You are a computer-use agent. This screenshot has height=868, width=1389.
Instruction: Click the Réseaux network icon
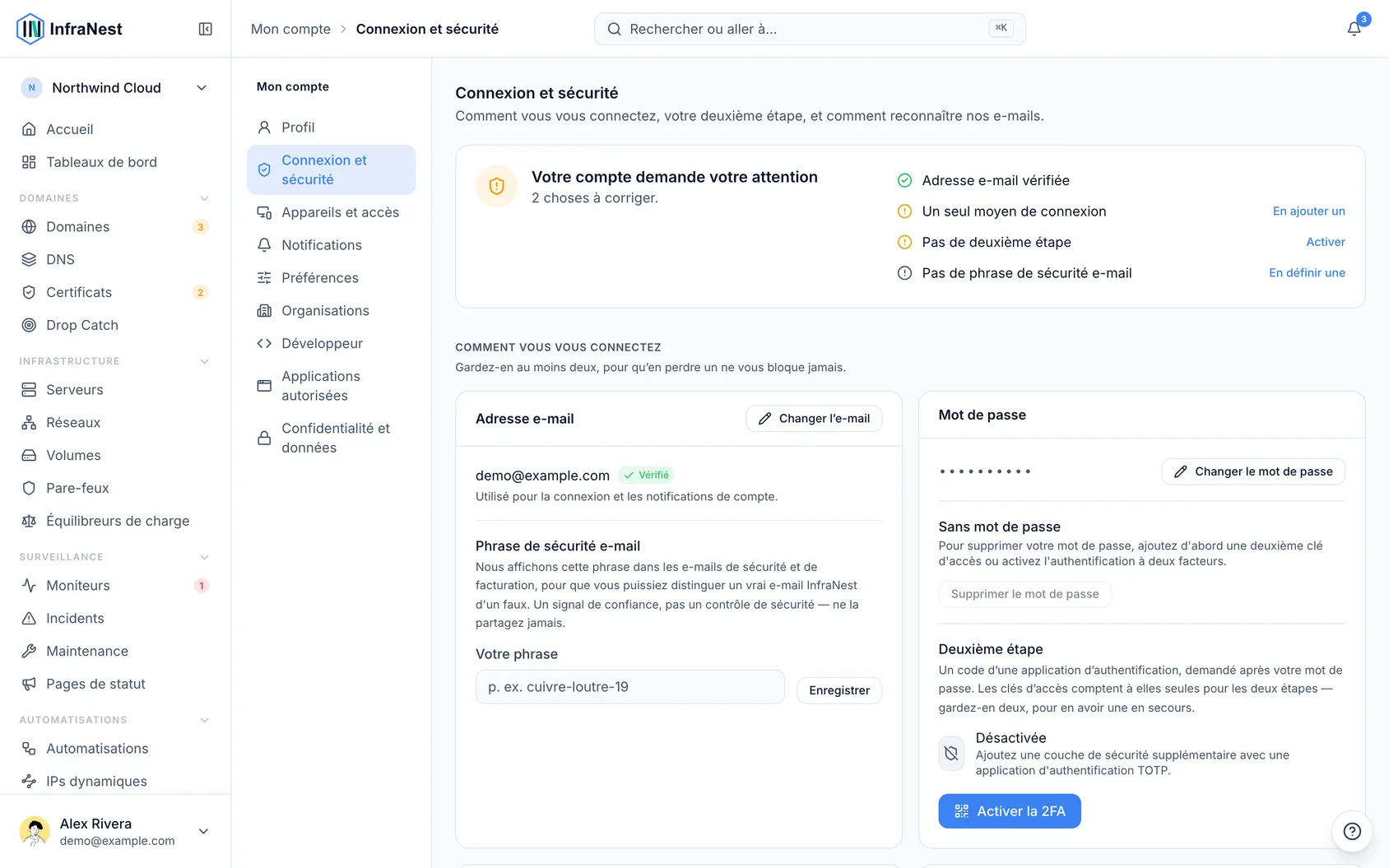pos(29,422)
